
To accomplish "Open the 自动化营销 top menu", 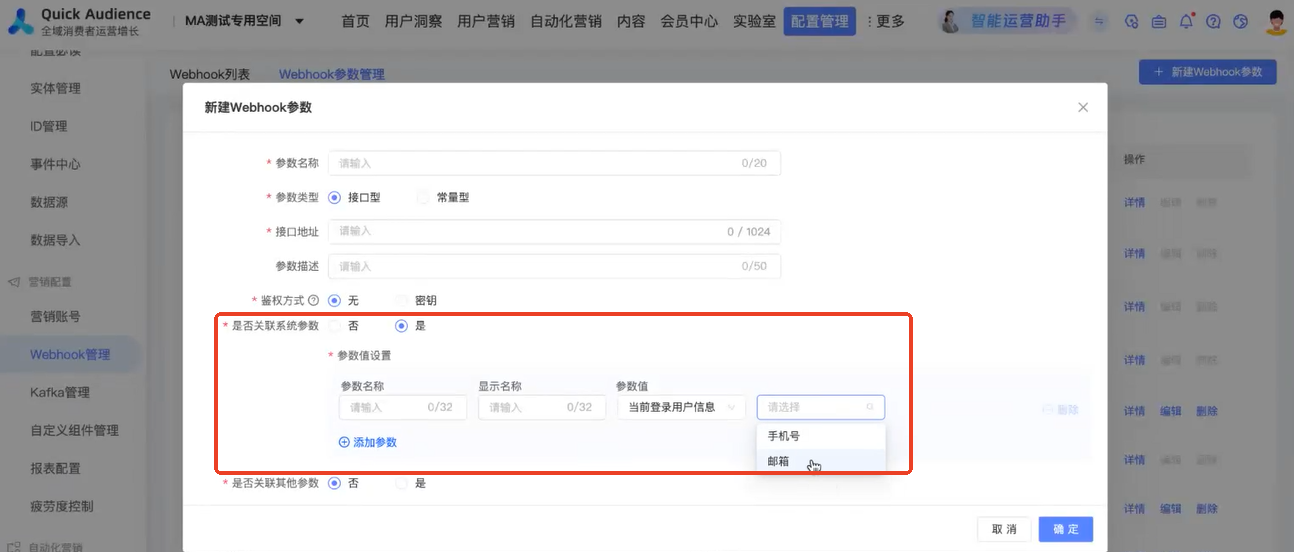I will (x=566, y=21).
